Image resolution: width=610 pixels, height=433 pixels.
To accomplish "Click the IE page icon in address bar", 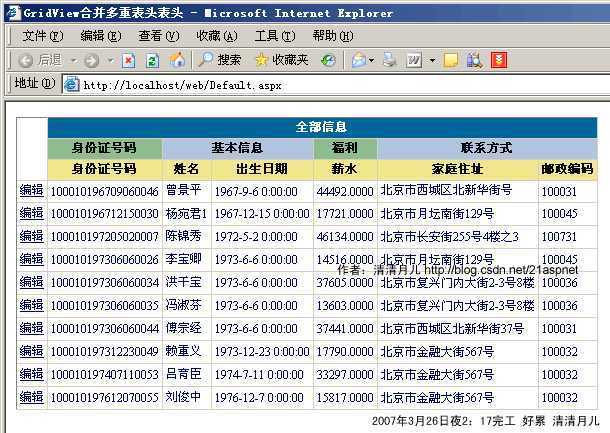I will tap(72, 84).
